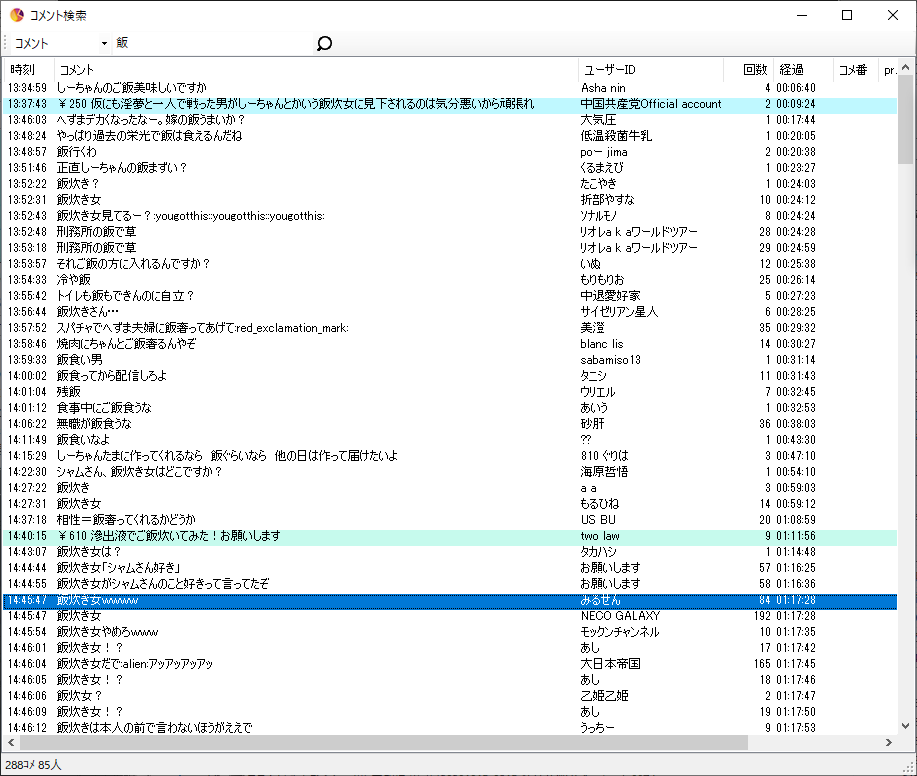Select the 刑務所の飯で草 row at 13:52:48

pyautogui.click(x=300, y=232)
